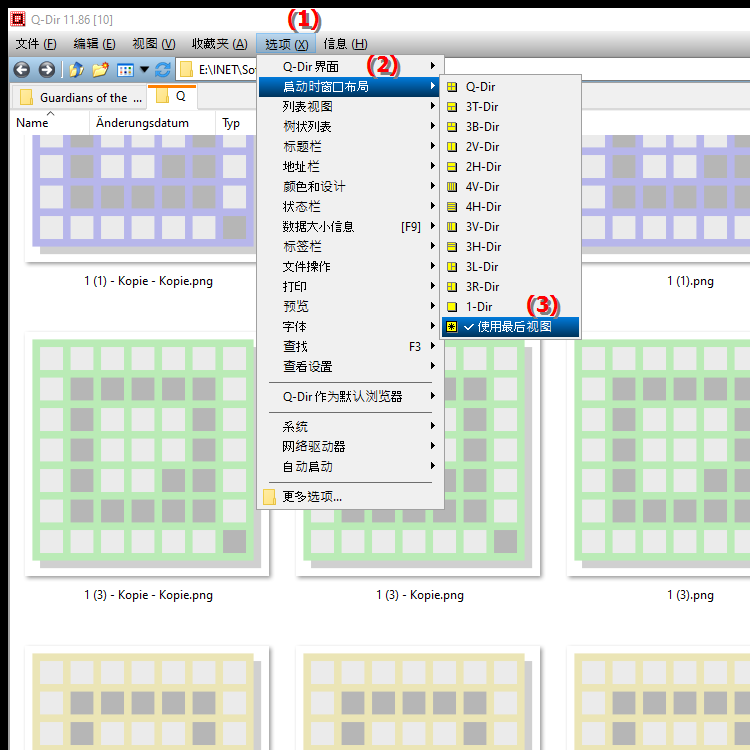Select the 3R-Dir layout icon

click(452, 287)
